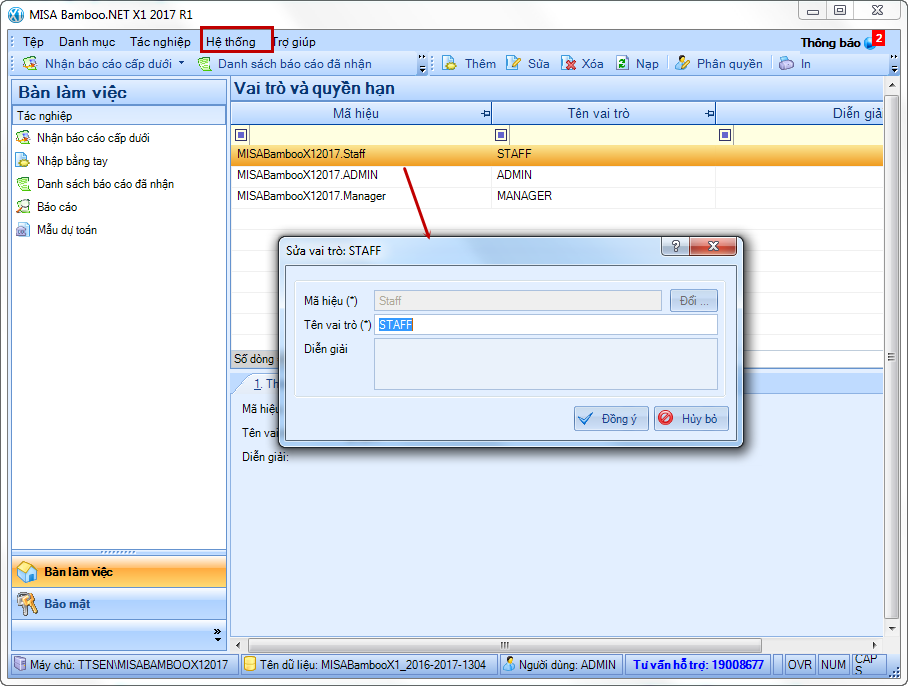Open the Mẫu dự toán sidebar icon
Screen dimensions: 908x686
point(23,230)
